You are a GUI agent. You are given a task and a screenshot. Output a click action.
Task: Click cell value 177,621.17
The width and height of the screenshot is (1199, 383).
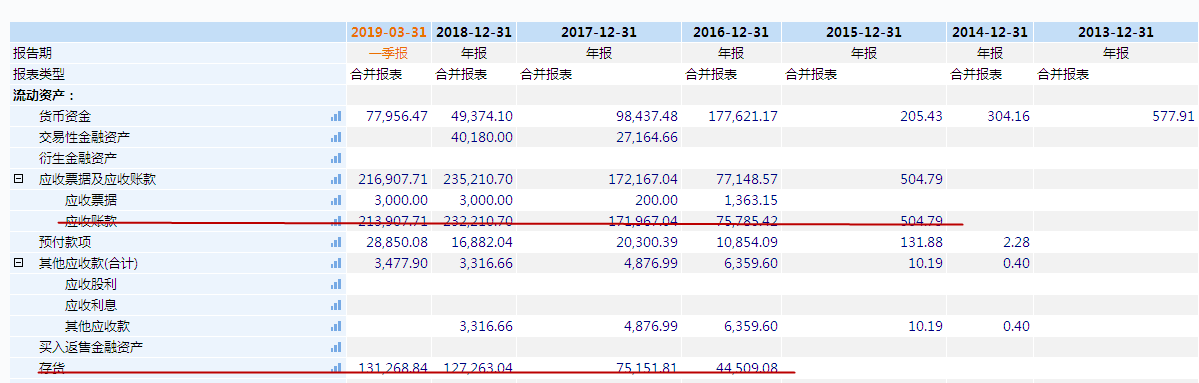pos(743,116)
